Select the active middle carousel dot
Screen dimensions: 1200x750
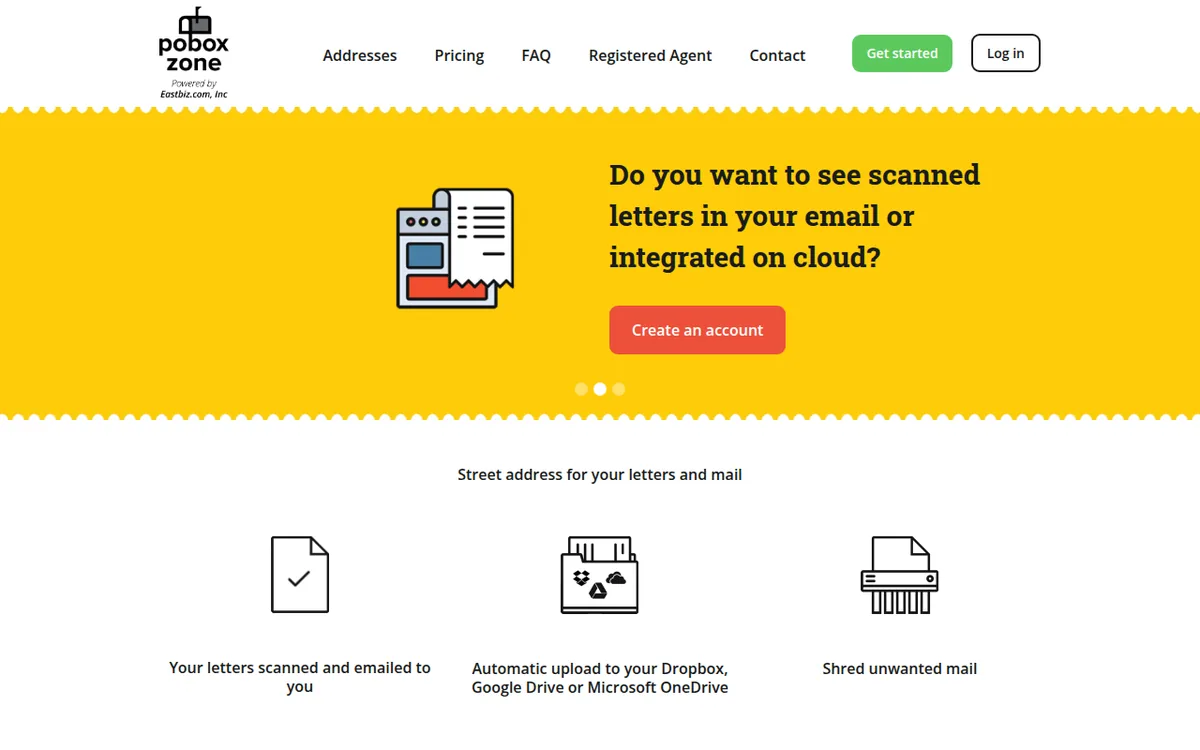600,389
